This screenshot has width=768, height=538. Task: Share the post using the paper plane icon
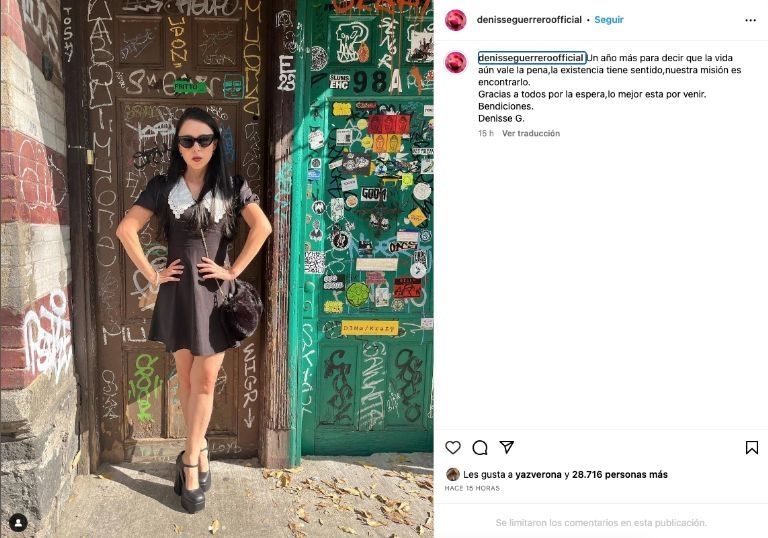(x=506, y=446)
